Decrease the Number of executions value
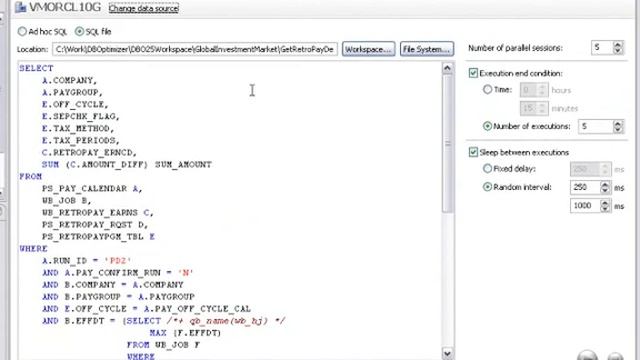Viewport: 640px width, 360px height. pos(618,130)
